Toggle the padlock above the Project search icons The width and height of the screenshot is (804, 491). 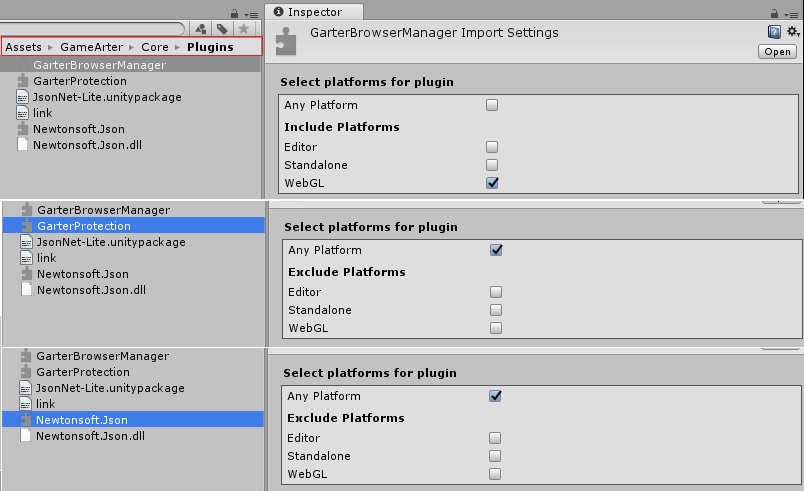coord(234,13)
